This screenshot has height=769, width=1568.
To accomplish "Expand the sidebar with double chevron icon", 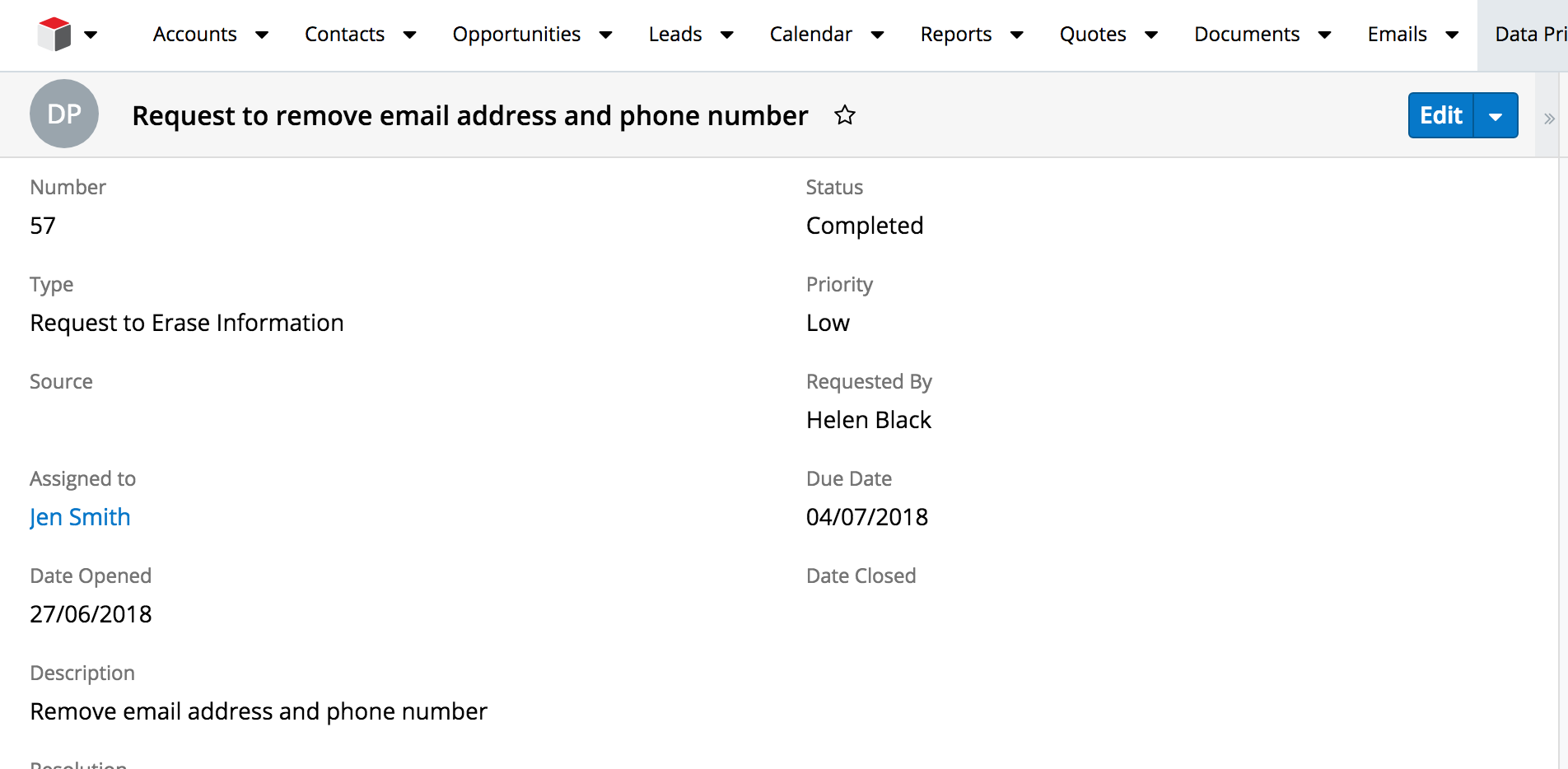I will pos(1549,119).
